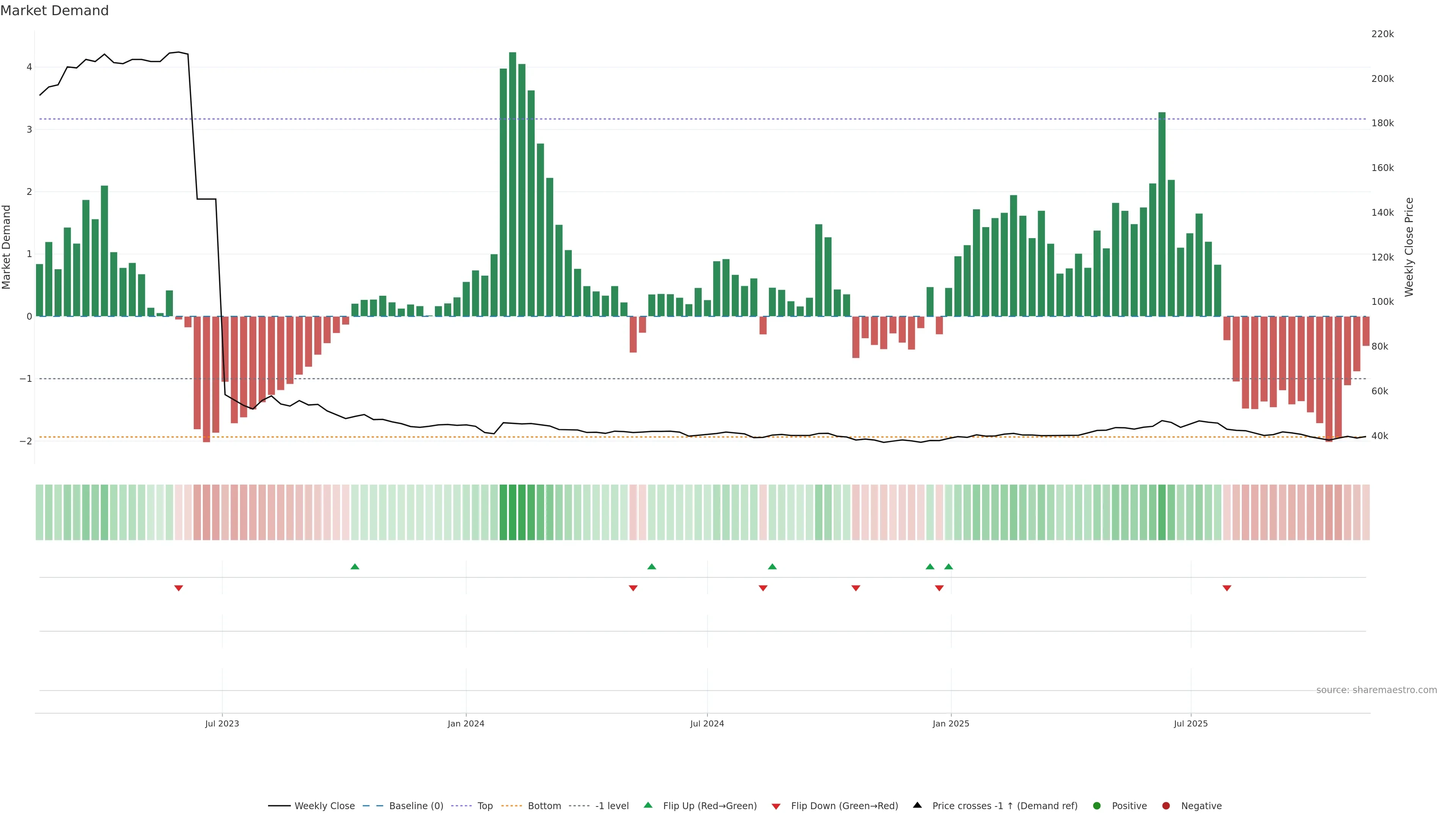The width and height of the screenshot is (1456, 819).
Task: Hide the Top dotted line series
Action: pyautogui.click(x=485, y=805)
